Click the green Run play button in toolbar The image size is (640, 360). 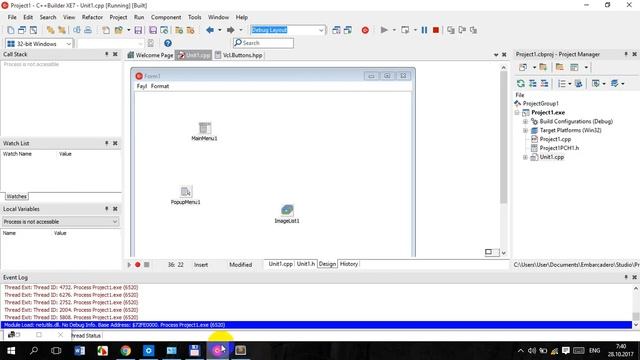click(384, 30)
